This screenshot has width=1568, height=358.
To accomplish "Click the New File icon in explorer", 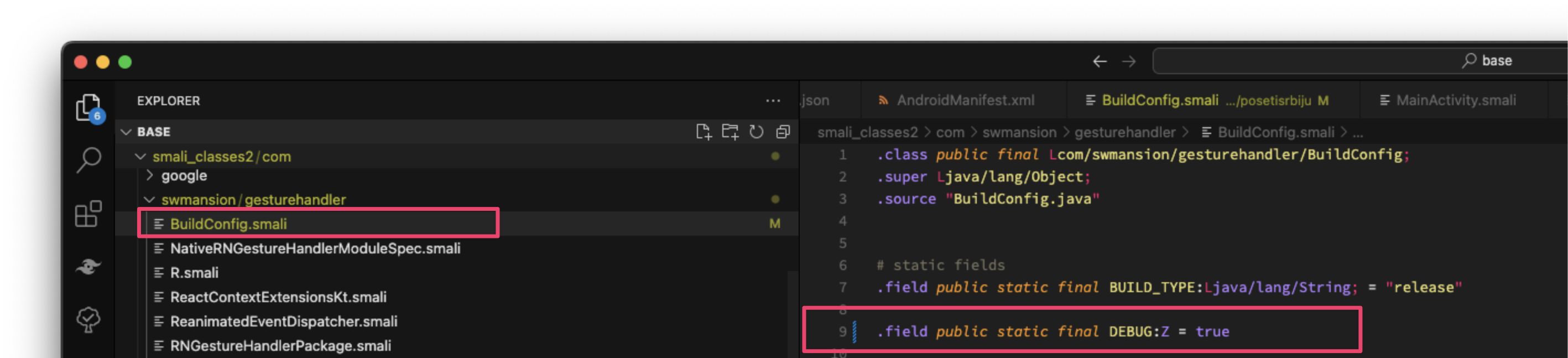I will [x=703, y=132].
